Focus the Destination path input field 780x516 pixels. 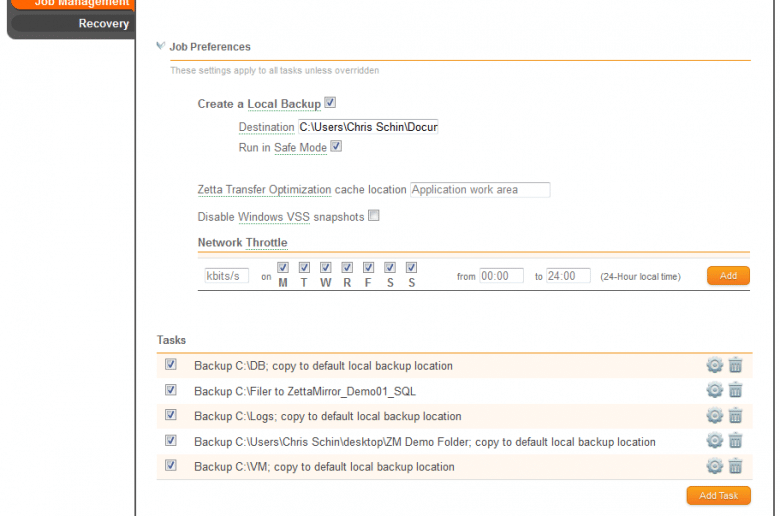[x=368, y=127]
